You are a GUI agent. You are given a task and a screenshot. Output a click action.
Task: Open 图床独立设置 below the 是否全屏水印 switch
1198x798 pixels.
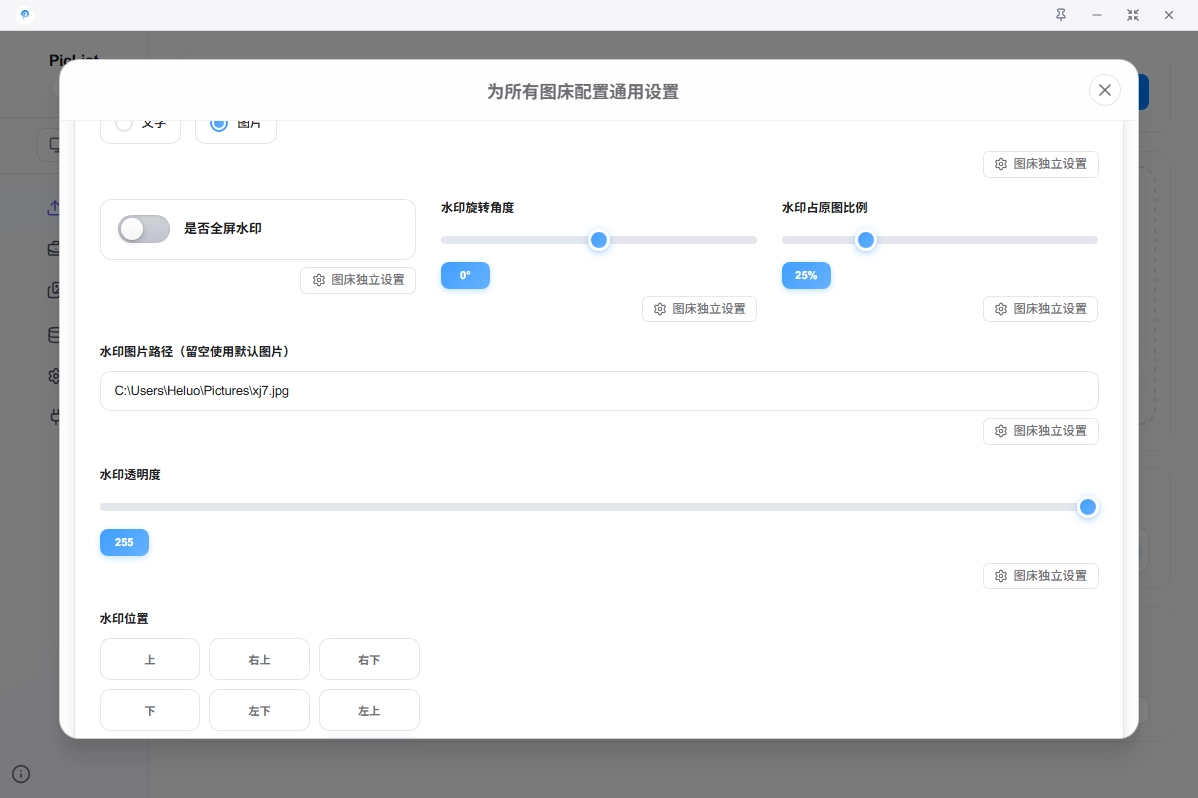click(x=358, y=280)
